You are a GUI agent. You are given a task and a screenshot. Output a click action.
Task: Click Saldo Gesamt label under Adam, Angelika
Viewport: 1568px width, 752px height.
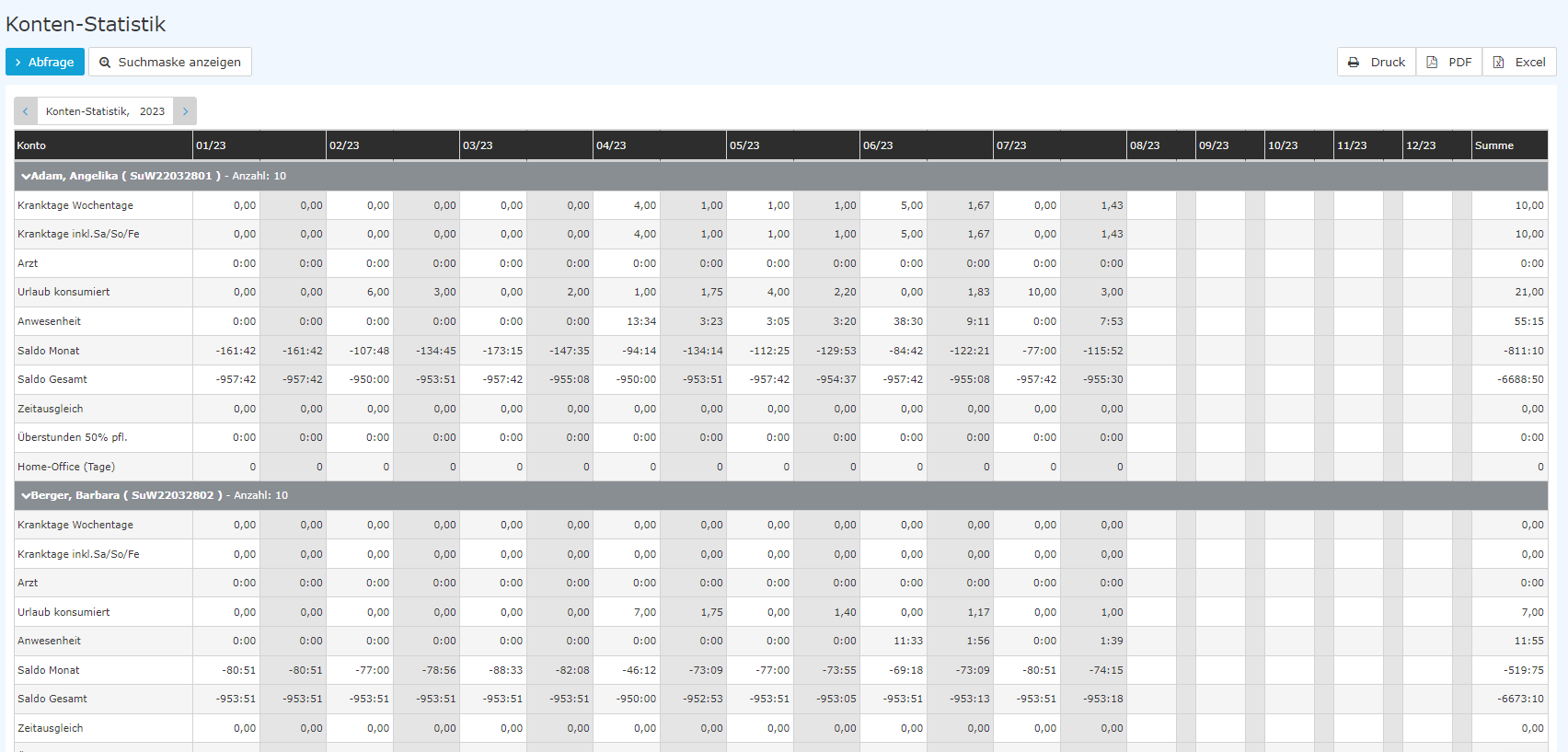tap(52, 379)
